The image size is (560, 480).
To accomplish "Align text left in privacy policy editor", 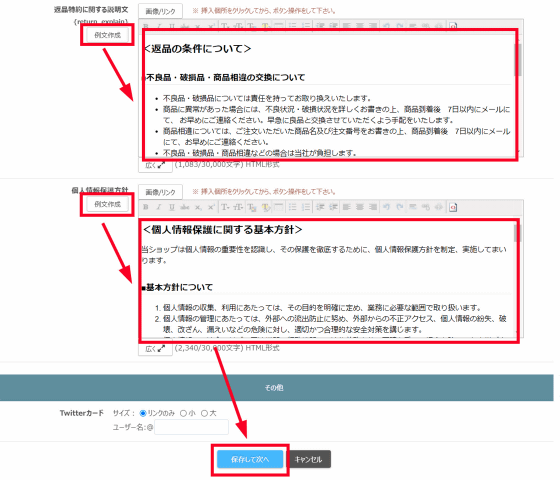I will coord(346,207).
